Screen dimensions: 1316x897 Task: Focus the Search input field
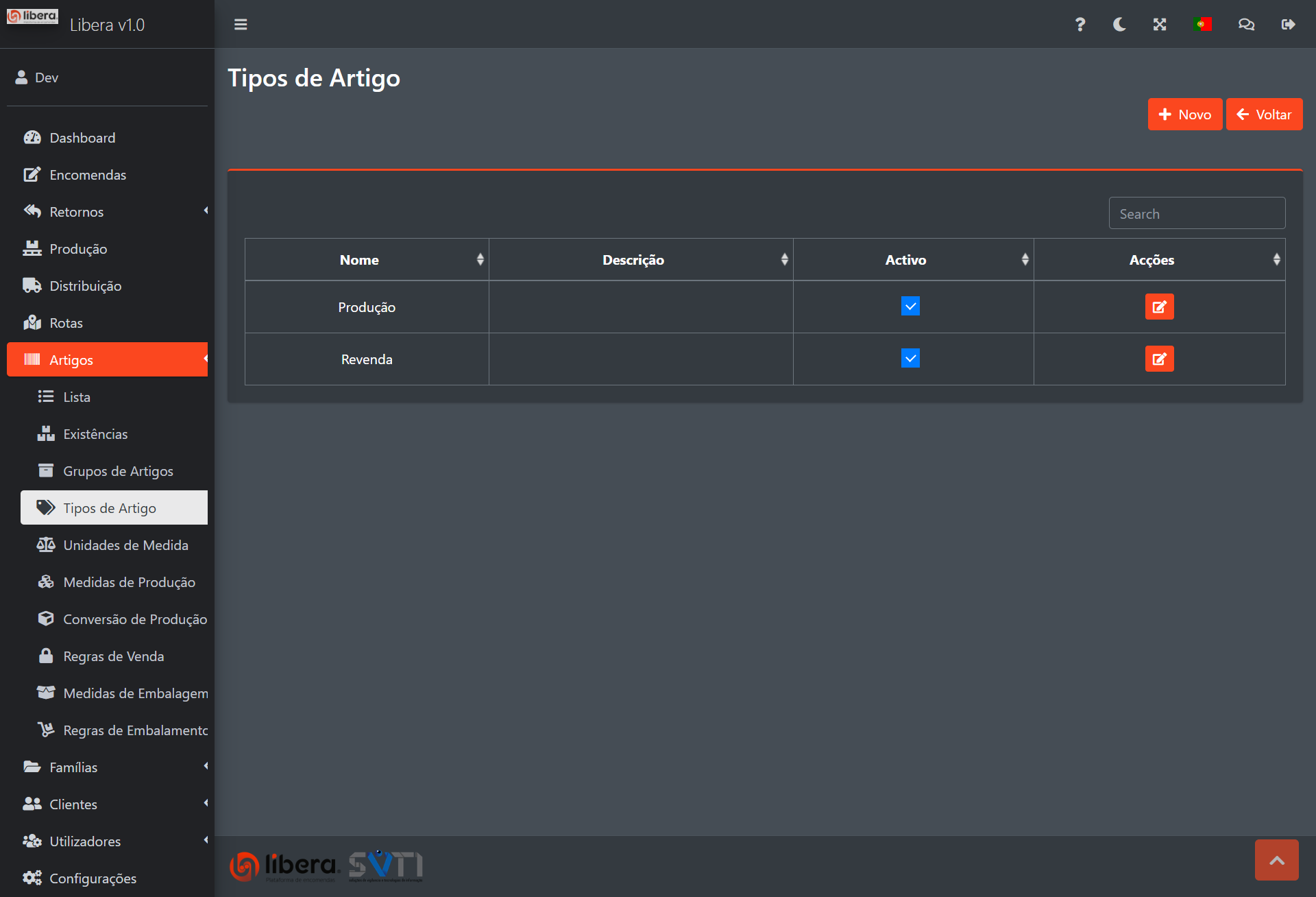[1196, 214]
